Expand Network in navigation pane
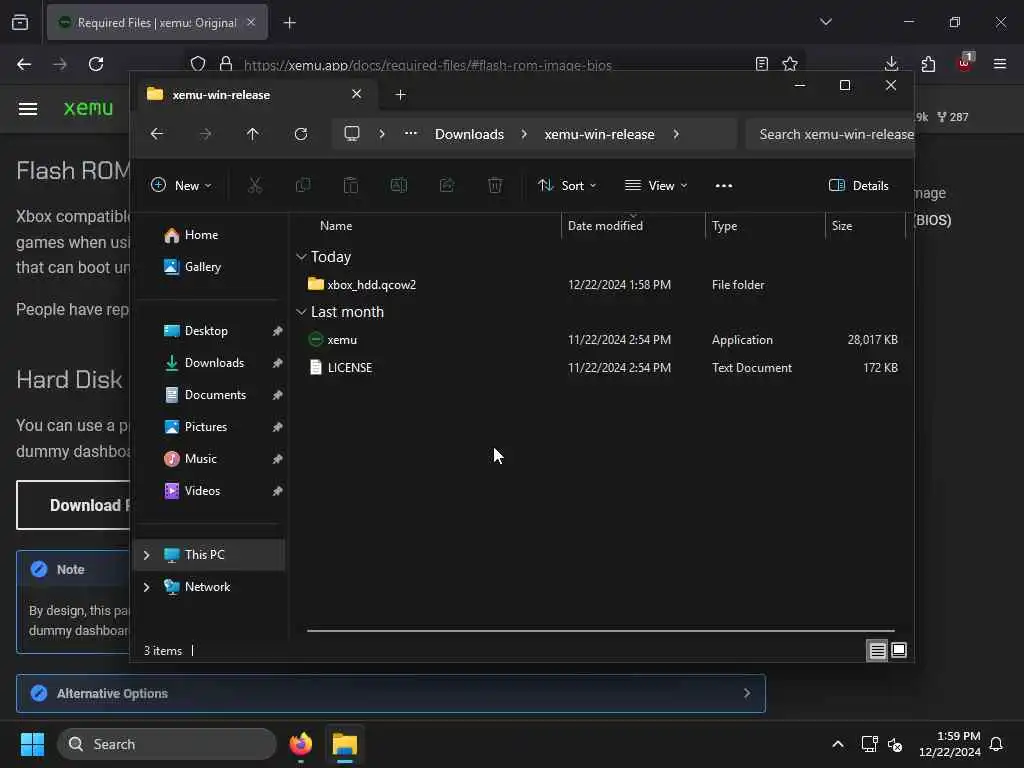 click(147, 587)
